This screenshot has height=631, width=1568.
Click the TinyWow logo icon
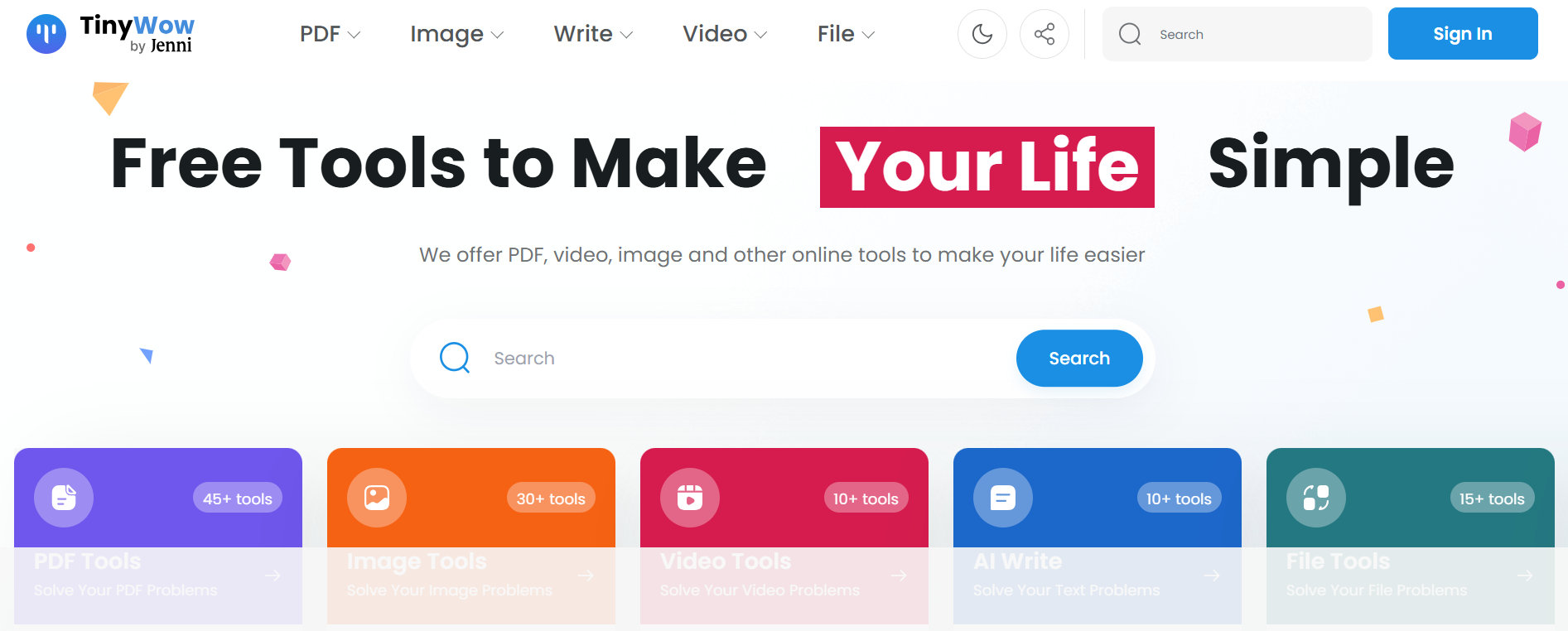46,34
